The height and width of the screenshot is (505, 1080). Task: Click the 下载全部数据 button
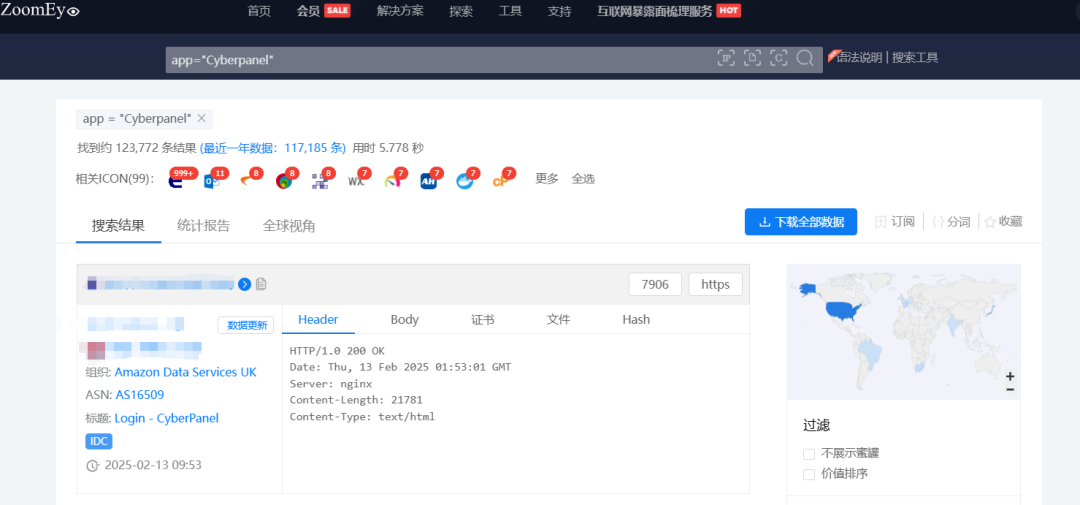pyautogui.click(x=801, y=222)
